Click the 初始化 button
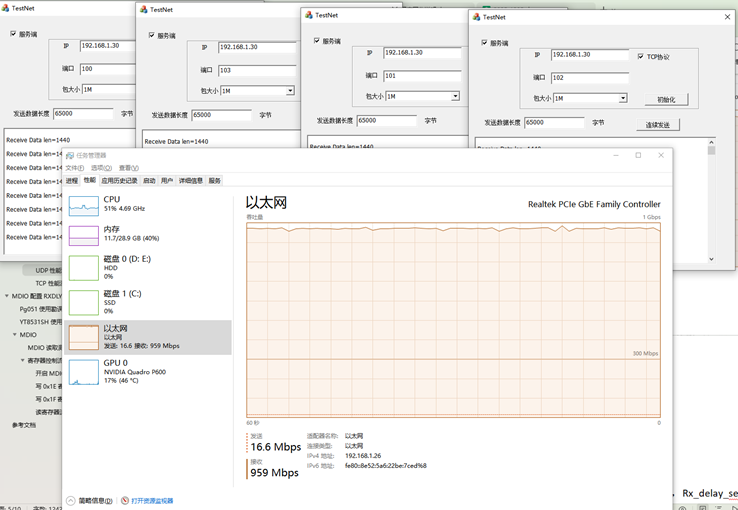 pyautogui.click(x=666, y=100)
